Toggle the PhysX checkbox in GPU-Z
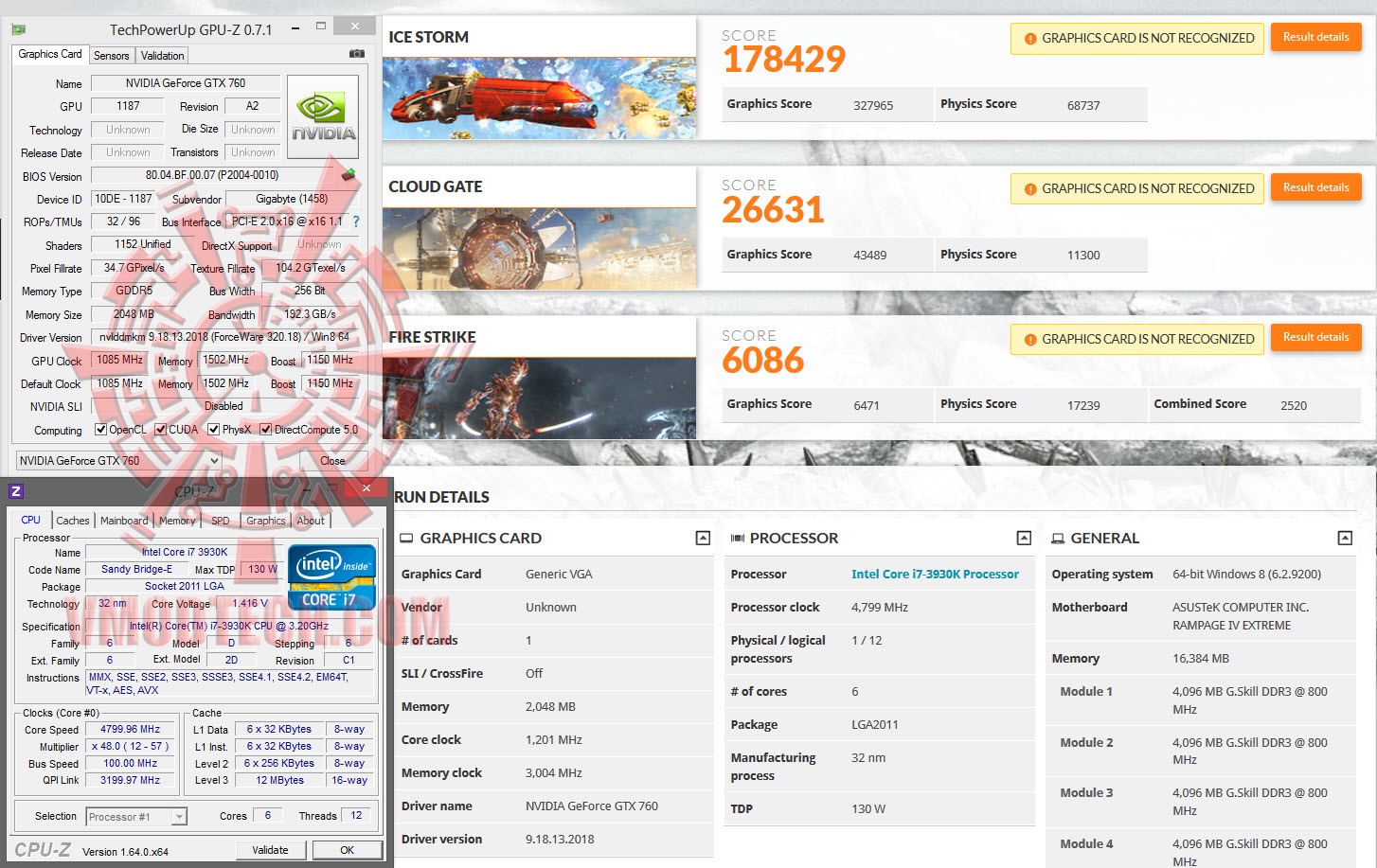Image resolution: width=1377 pixels, height=868 pixels. [214, 430]
